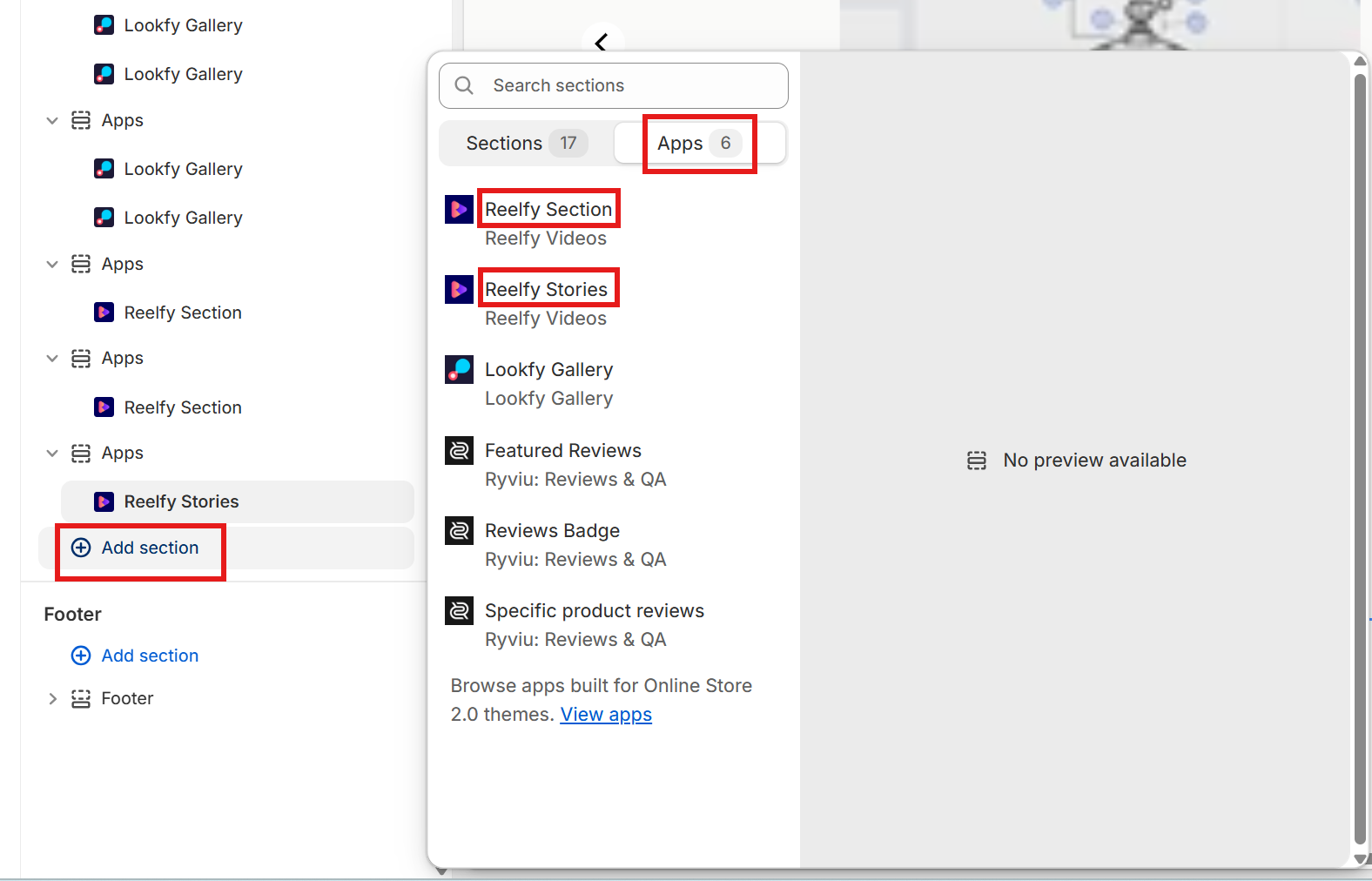Screen dimensions: 1372x881
Task: Click the first Apps block icon in sidebar
Action: point(81,120)
